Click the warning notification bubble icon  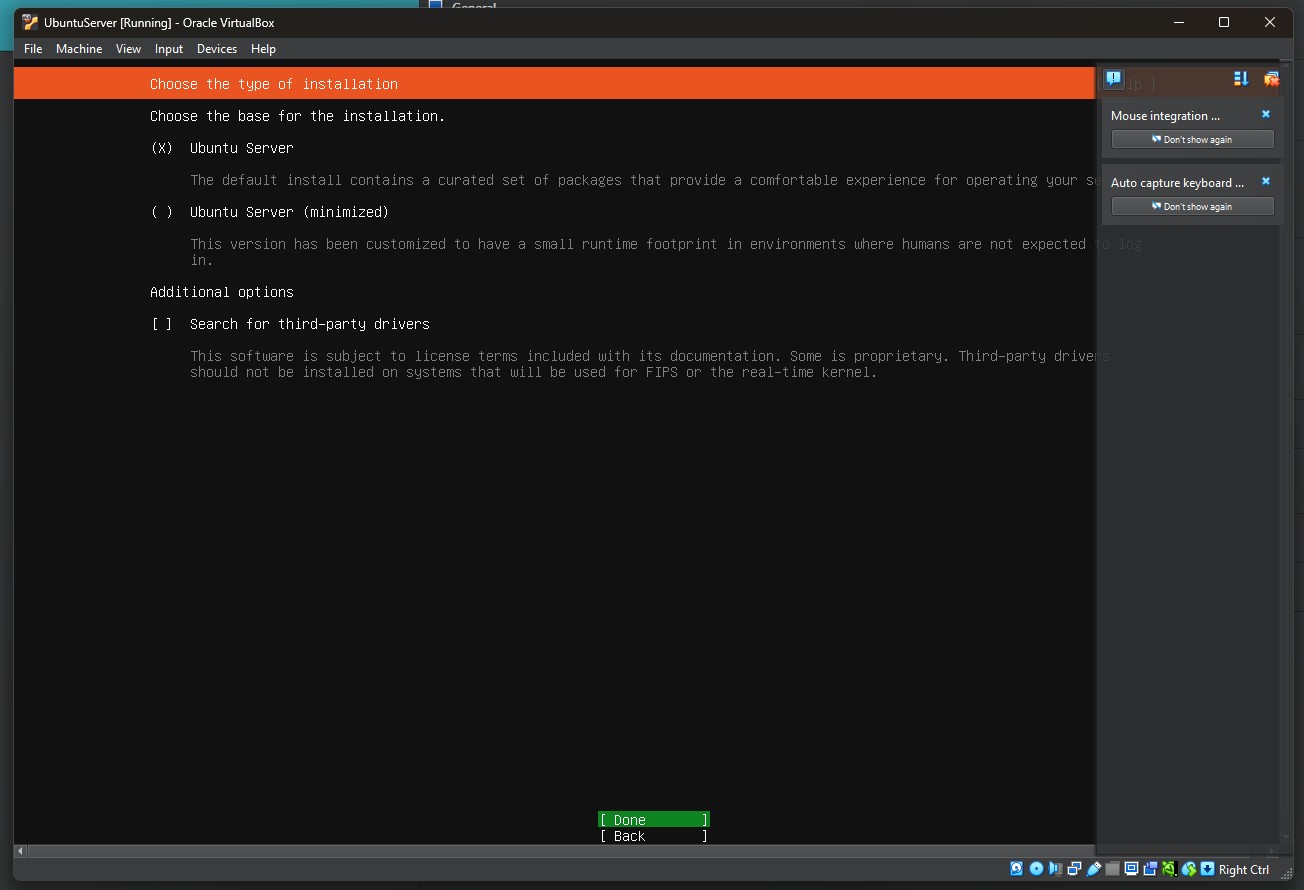(x=1114, y=78)
